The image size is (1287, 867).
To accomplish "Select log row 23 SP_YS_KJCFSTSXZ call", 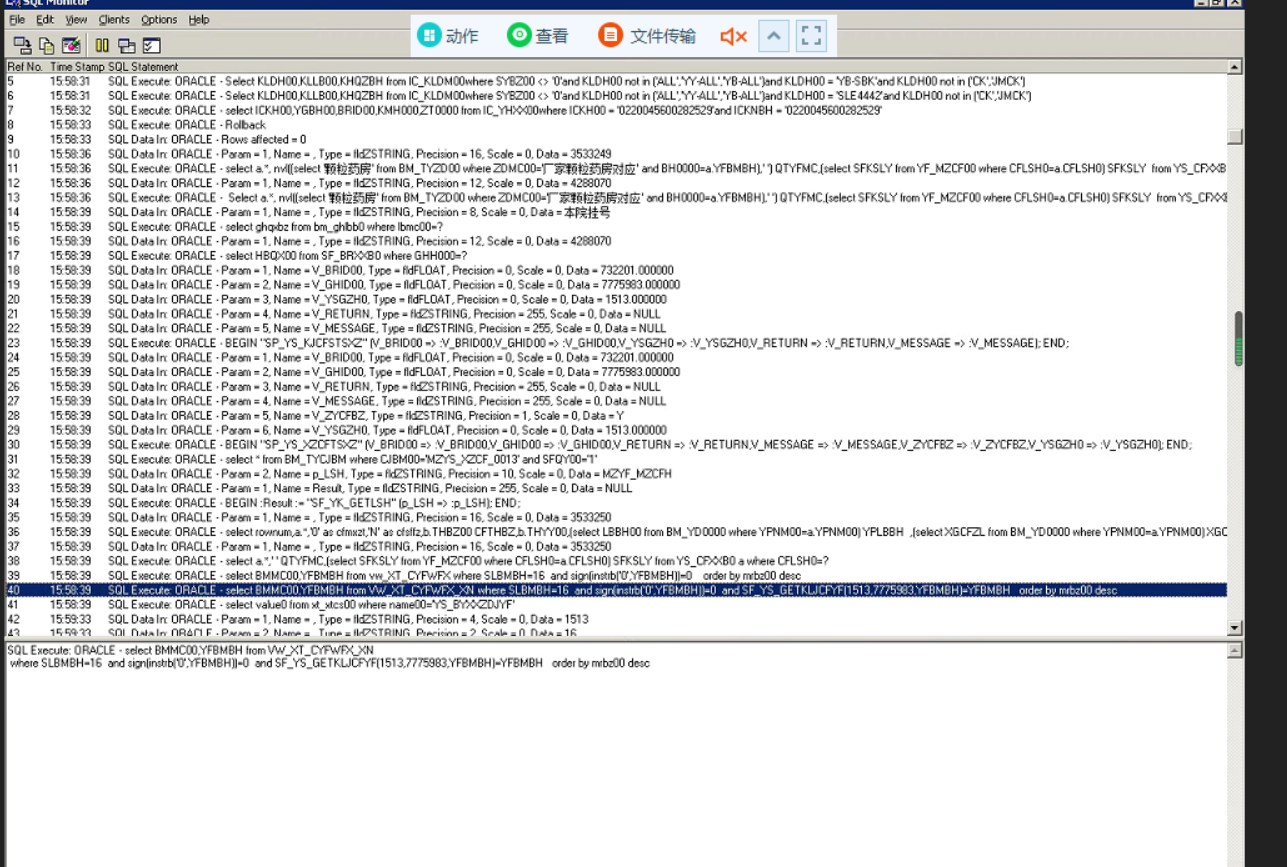I will (x=616, y=343).
